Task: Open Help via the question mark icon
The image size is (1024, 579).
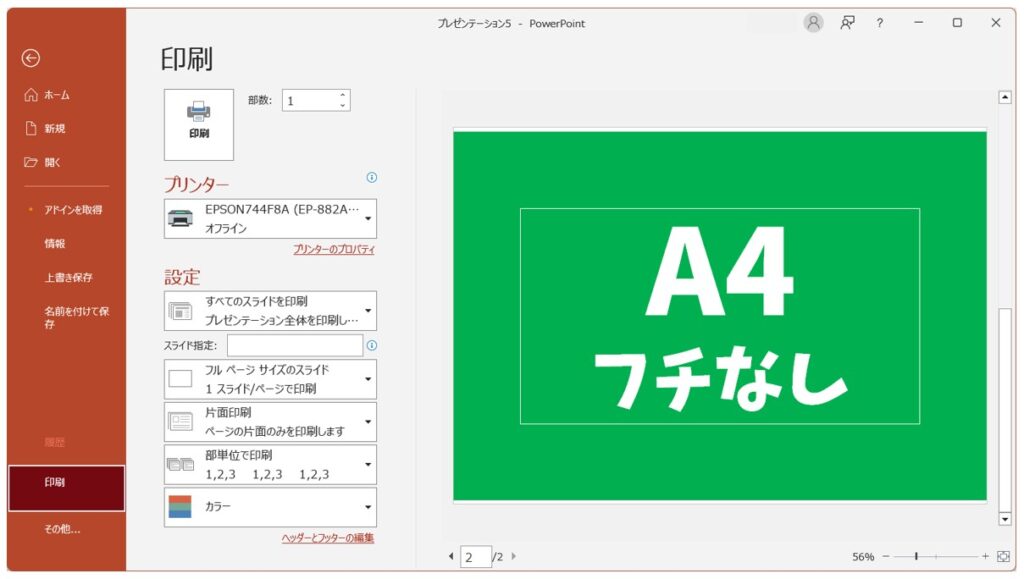Action: click(x=879, y=23)
